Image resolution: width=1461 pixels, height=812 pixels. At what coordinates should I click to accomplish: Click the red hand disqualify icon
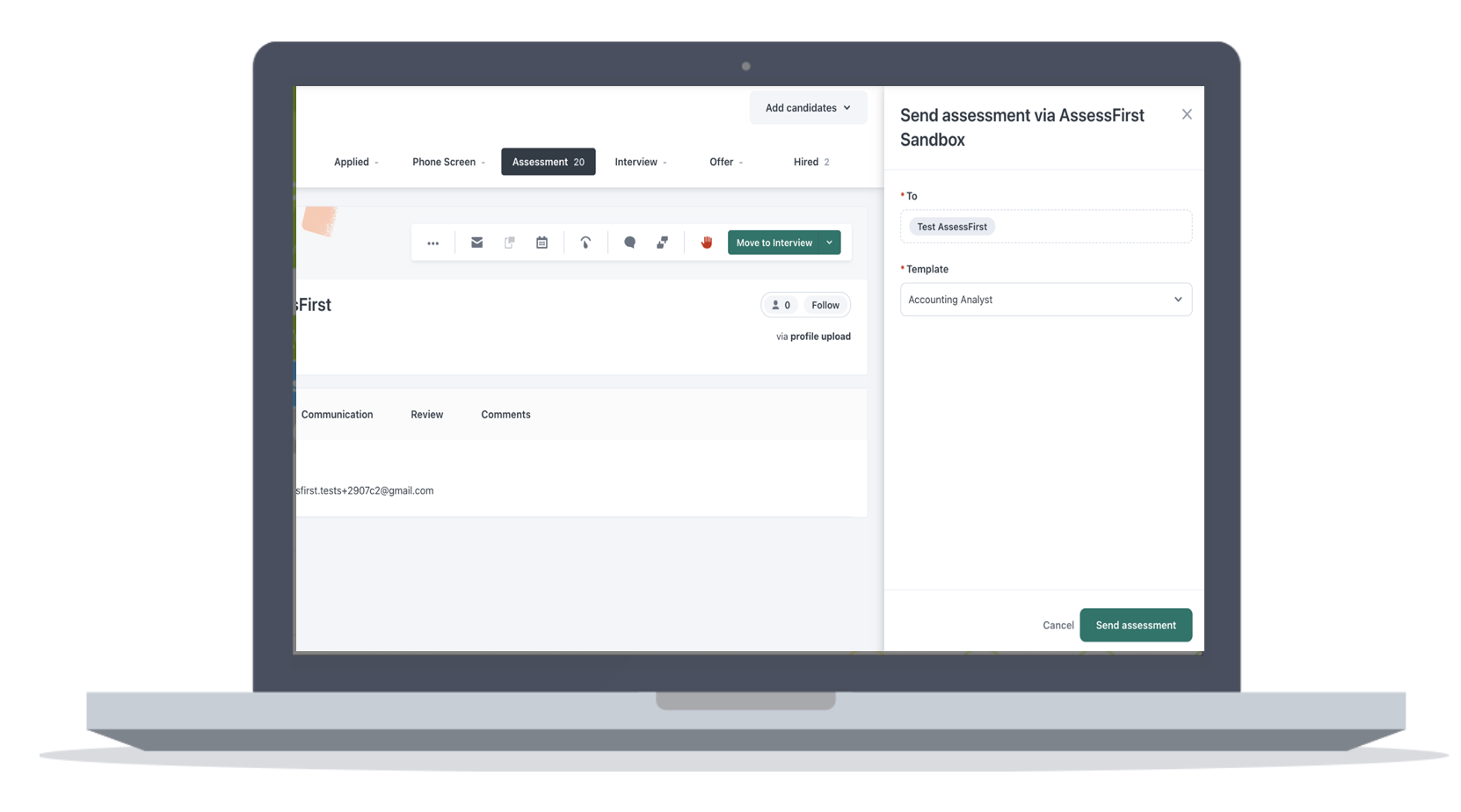tap(706, 243)
